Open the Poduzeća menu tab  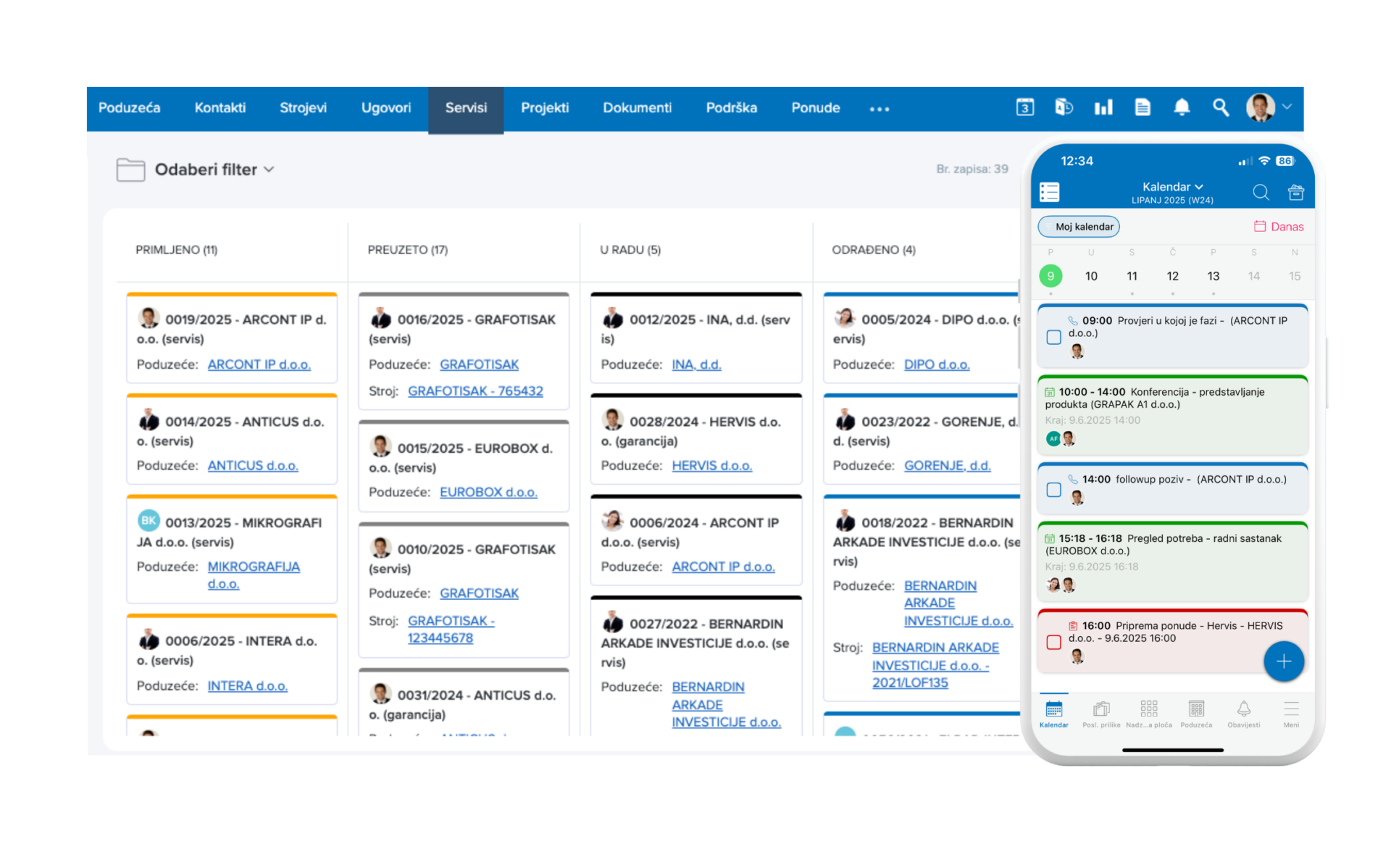tap(129, 107)
